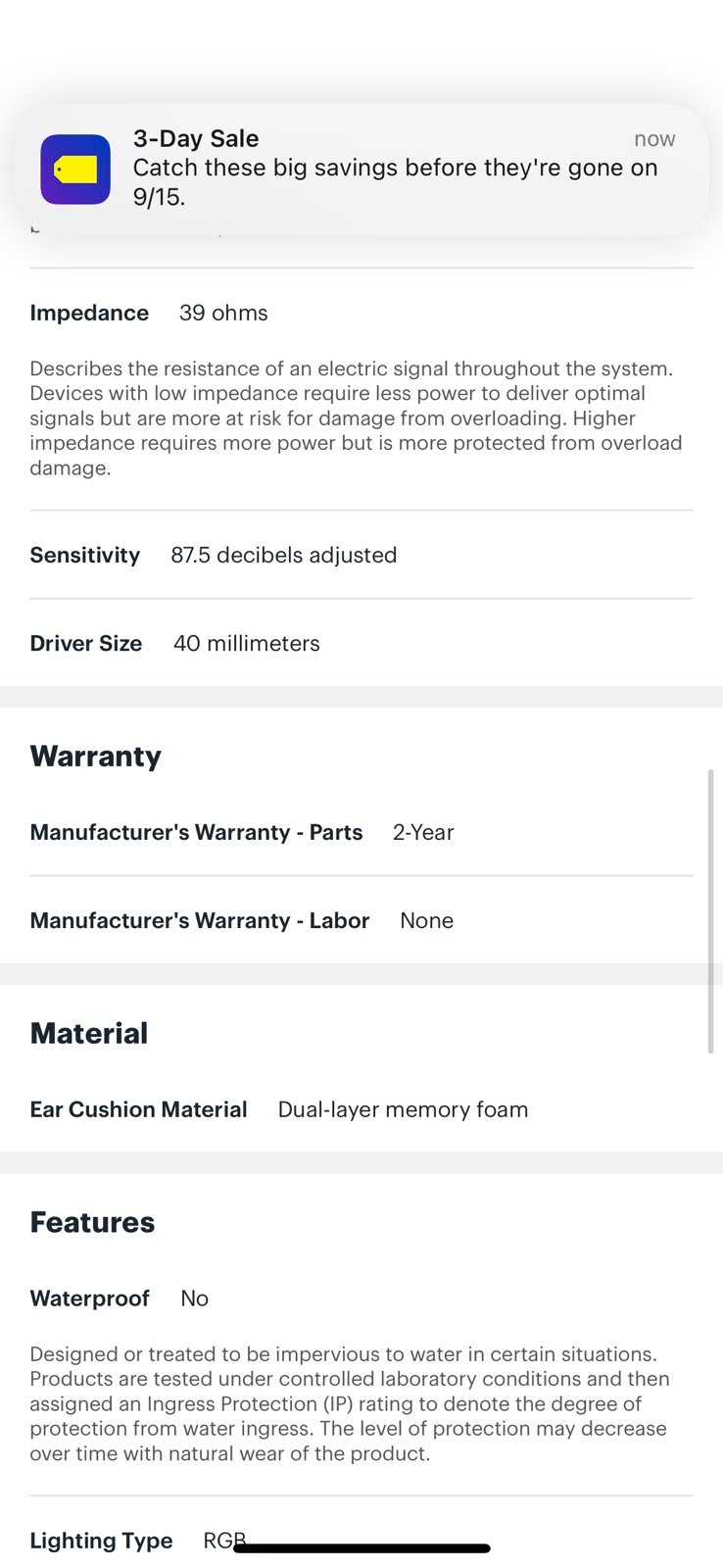Select the Waterproof specification label
Image resolution: width=723 pixels, height=1568 pixels.
[x=90, y=1298]
